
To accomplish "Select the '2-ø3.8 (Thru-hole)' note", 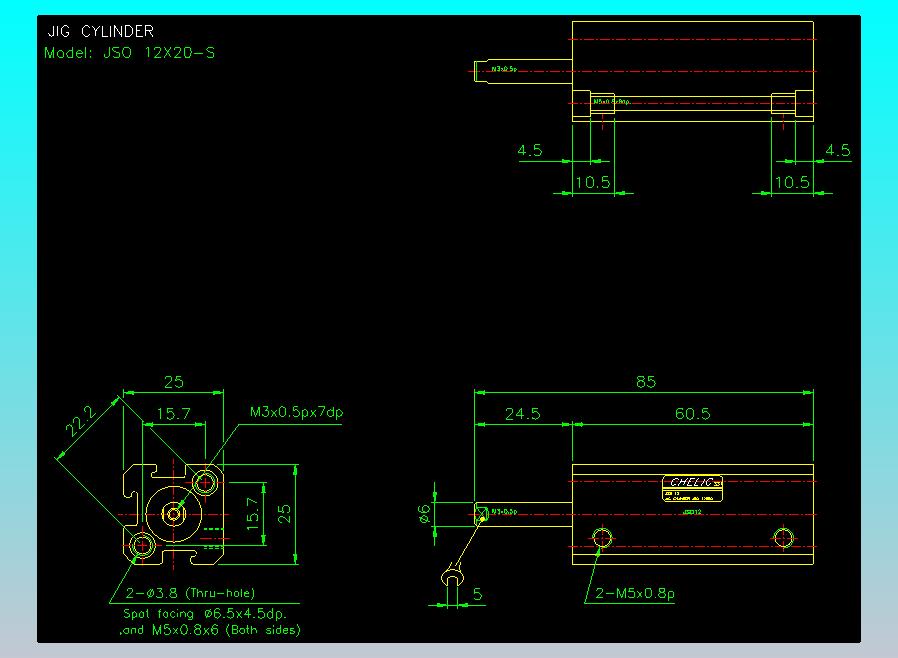I will 190,593.
